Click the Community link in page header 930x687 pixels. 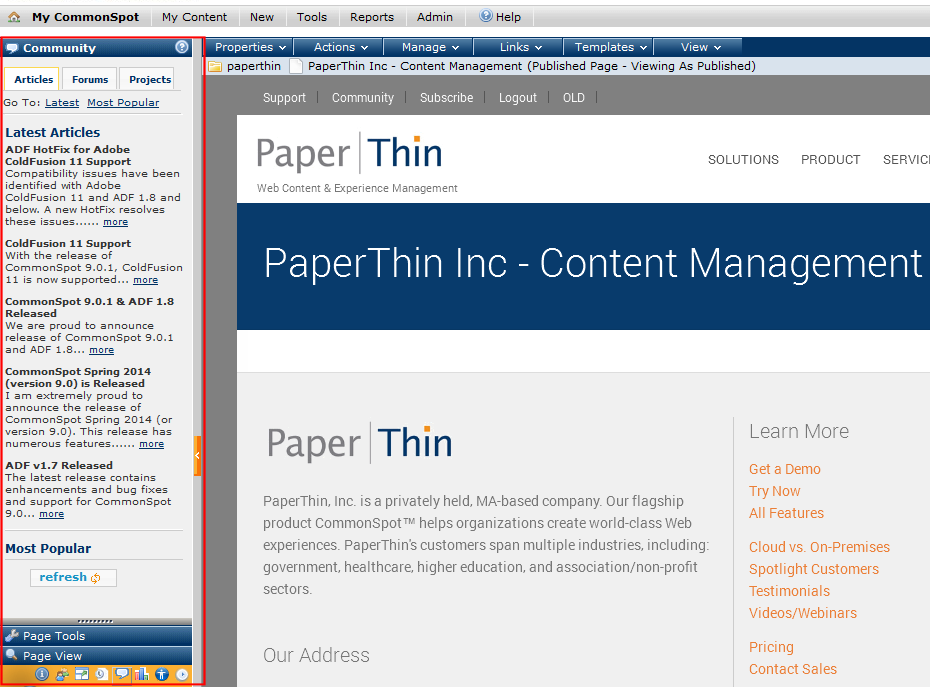362,98
